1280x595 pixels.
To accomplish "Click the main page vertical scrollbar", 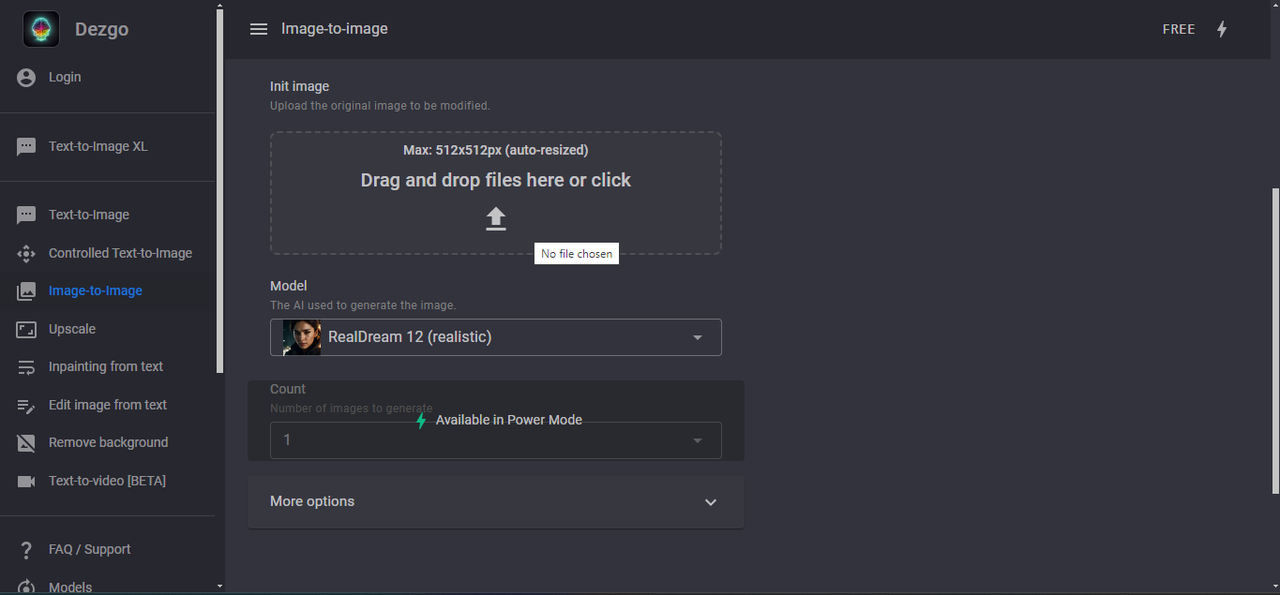I will pyautogui.click(x=1274, y=340).
